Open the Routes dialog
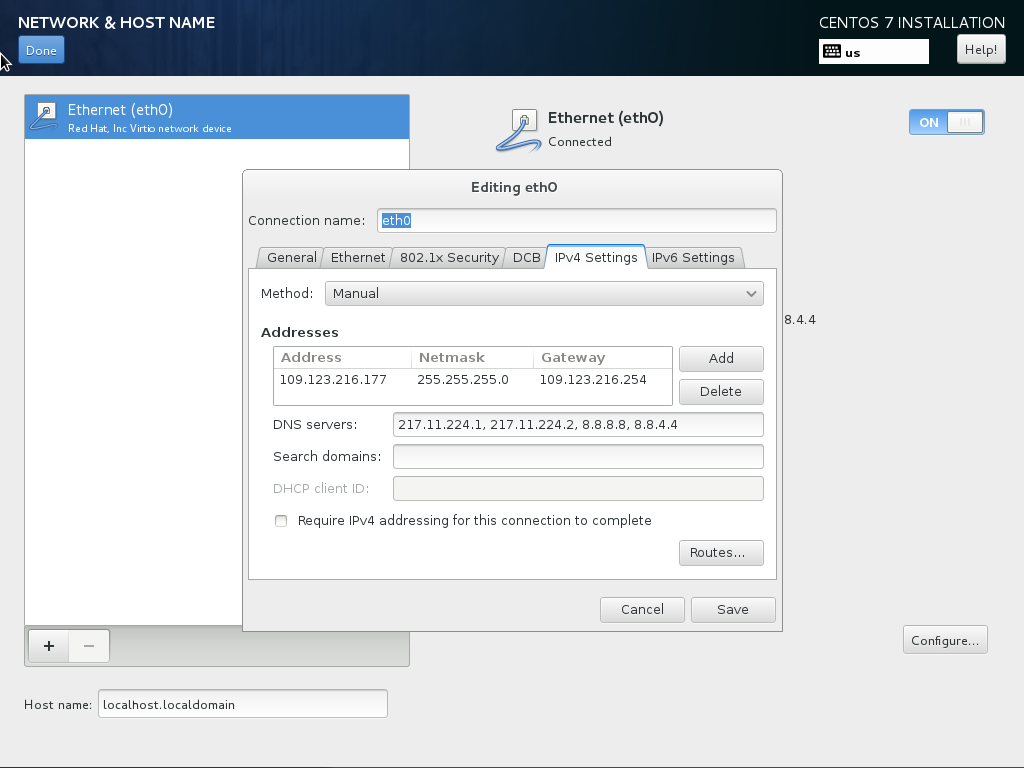1024x768 pixels. (721, 552)
